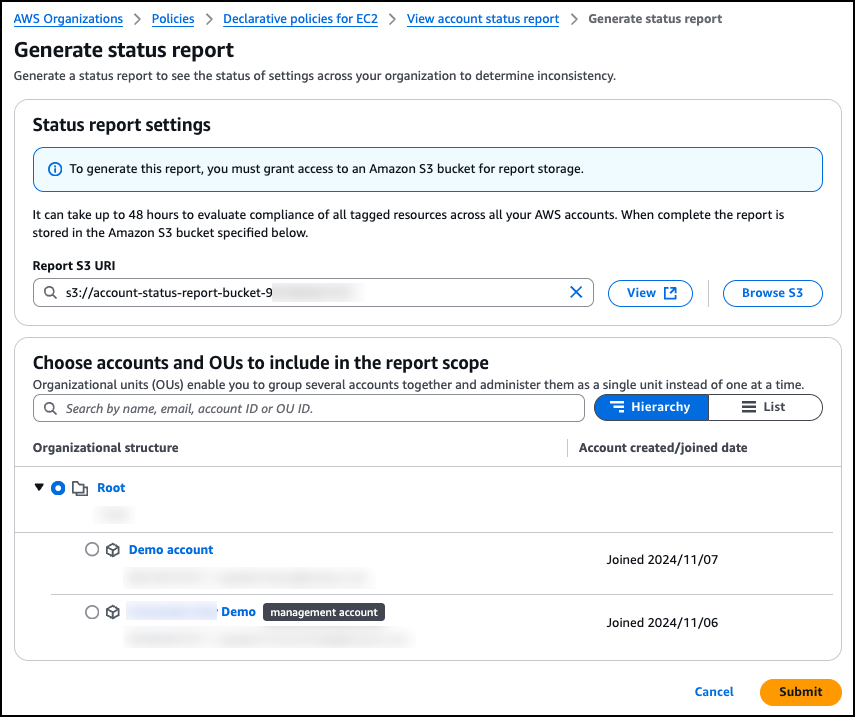Viewport: 855px width, 717px height.
Task: Switch to Hierarchy view
Action: [x=651, y=407]
